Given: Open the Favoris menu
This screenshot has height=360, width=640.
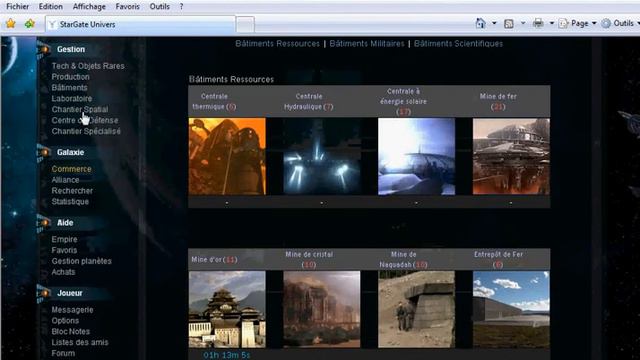Looking at the screenshot, I should click(x=127, y=7).
